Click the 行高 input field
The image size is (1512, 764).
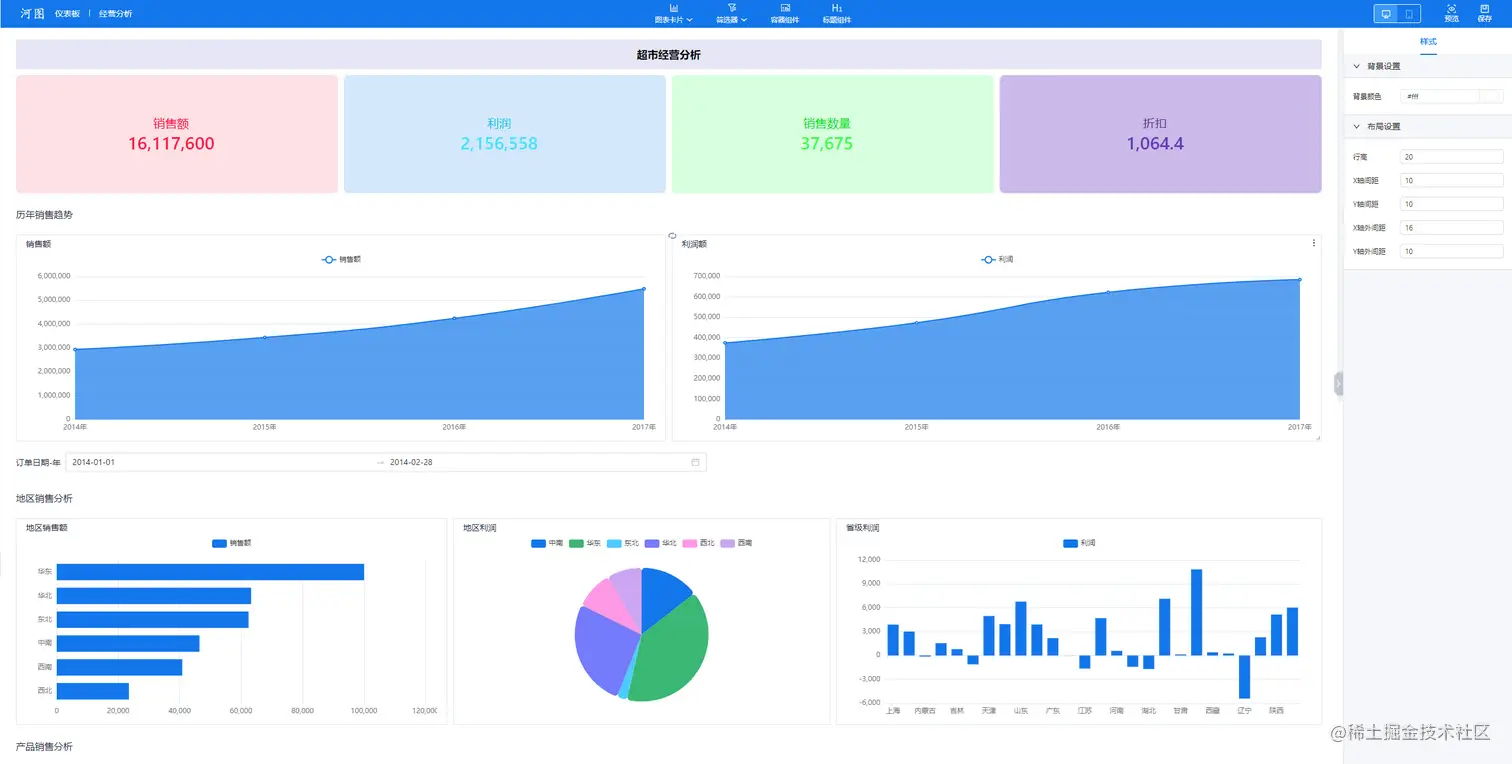click(1452, 157)
